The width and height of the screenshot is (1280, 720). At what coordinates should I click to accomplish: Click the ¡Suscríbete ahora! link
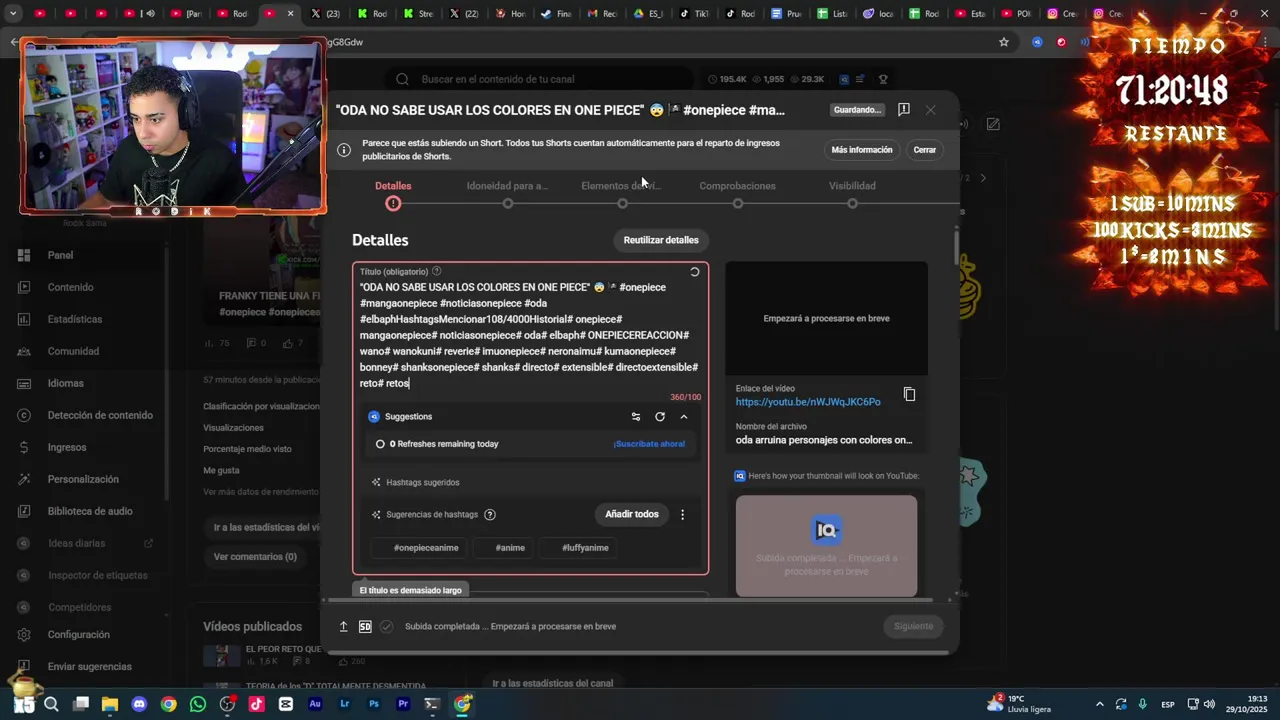(x=649, y=444)
